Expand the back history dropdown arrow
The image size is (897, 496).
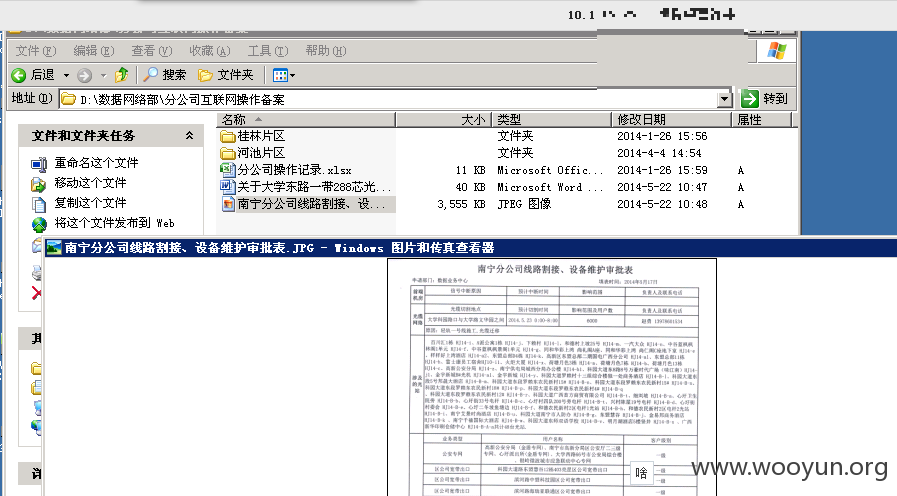[66, 75]
